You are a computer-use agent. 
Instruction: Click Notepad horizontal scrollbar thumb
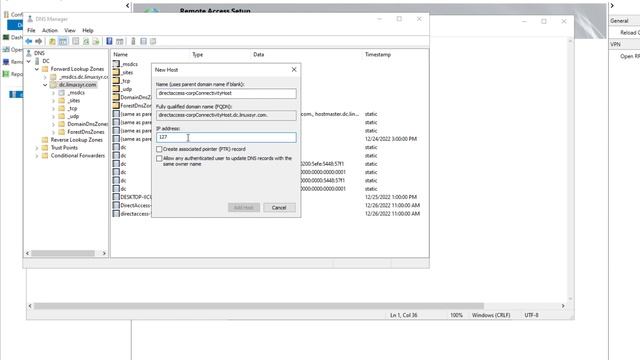259,306
